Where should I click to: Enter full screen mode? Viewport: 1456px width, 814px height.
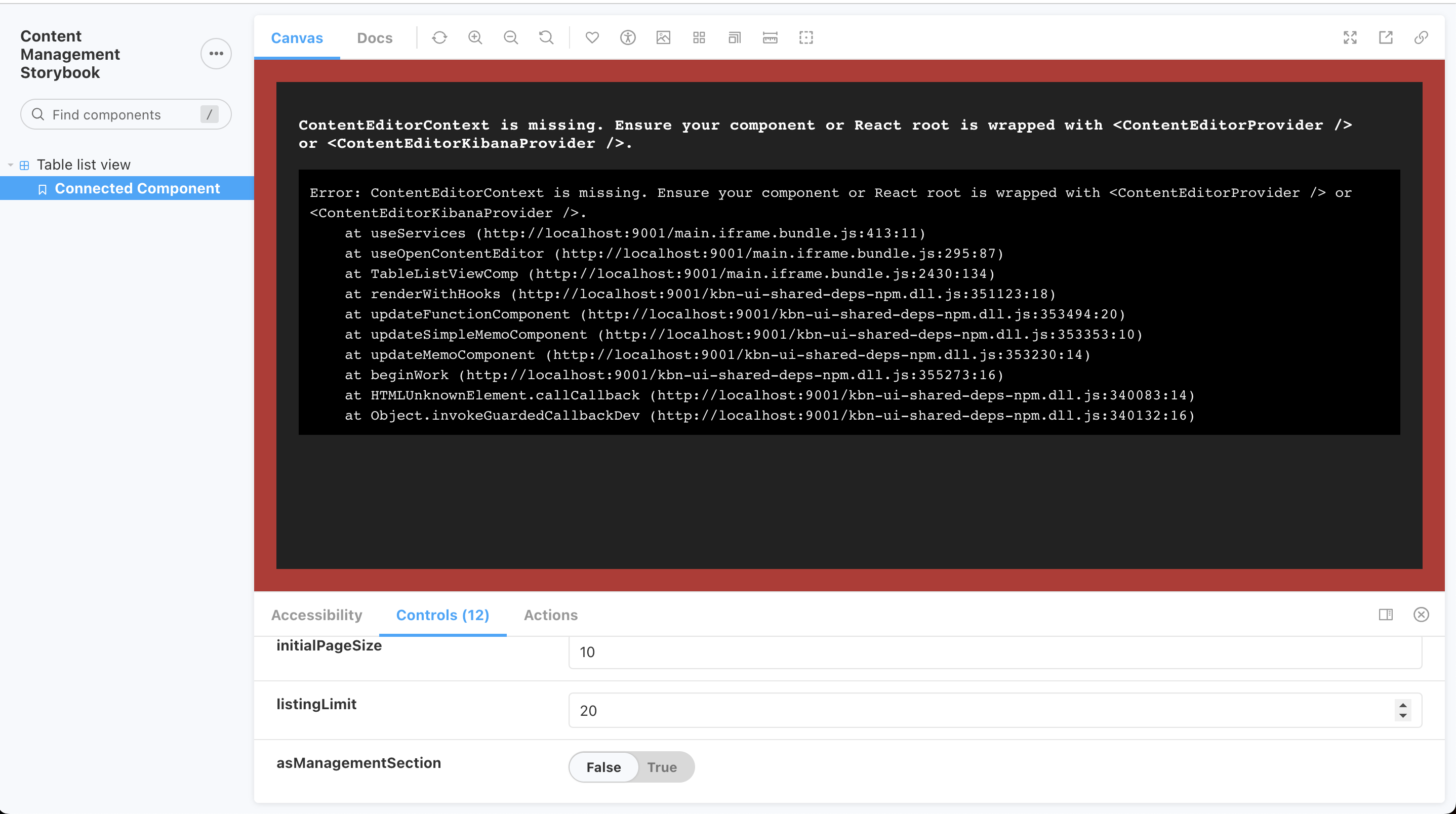tap(1350, 38)
